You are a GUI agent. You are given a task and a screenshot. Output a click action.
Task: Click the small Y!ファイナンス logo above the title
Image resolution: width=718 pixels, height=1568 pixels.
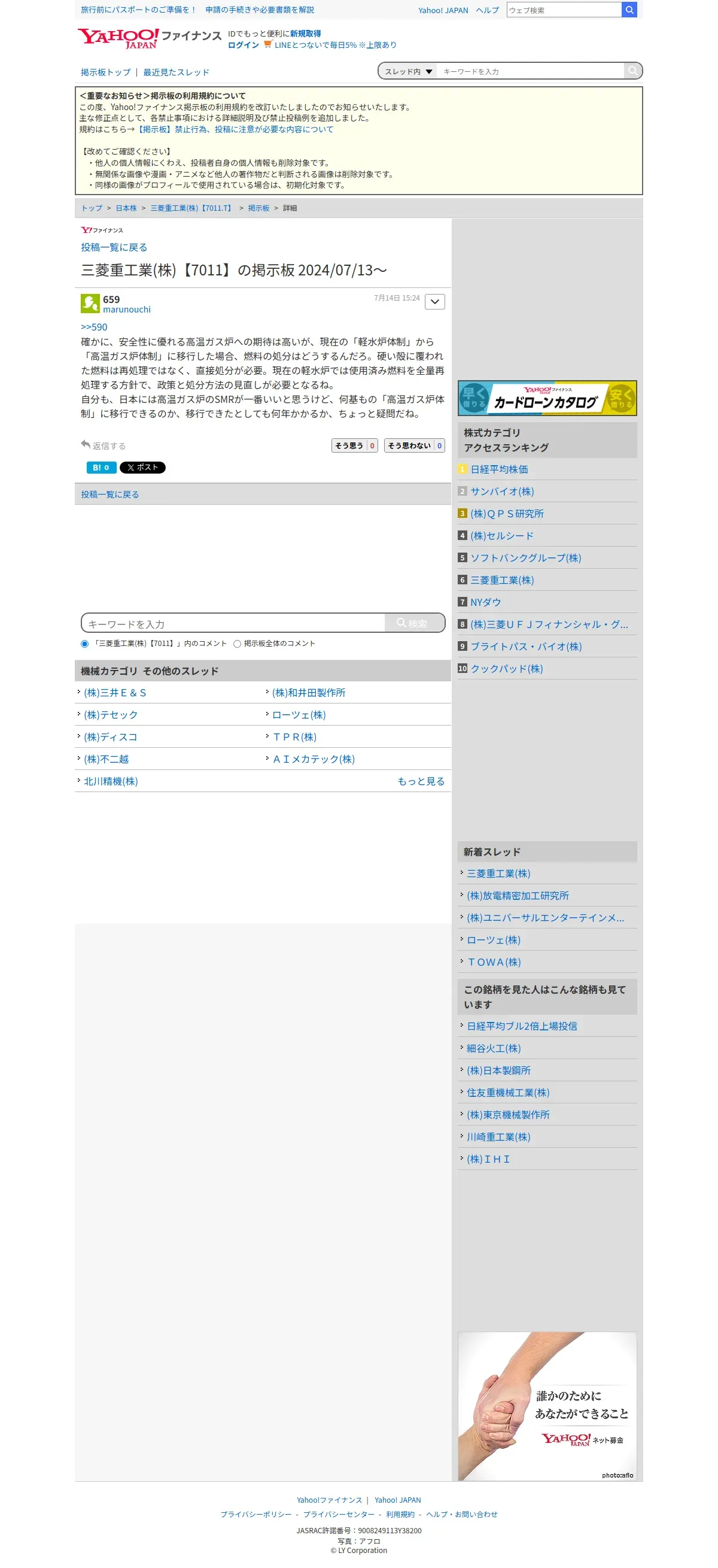(102, 230)
